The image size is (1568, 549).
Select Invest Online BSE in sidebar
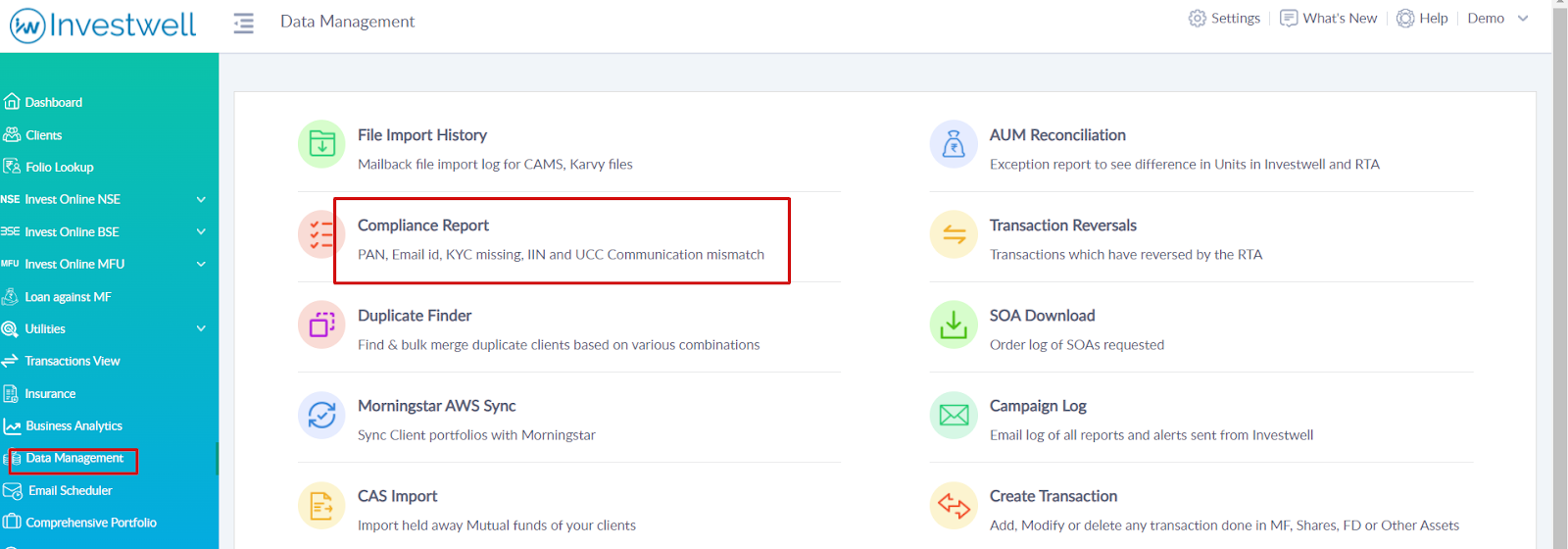[72, 232]
